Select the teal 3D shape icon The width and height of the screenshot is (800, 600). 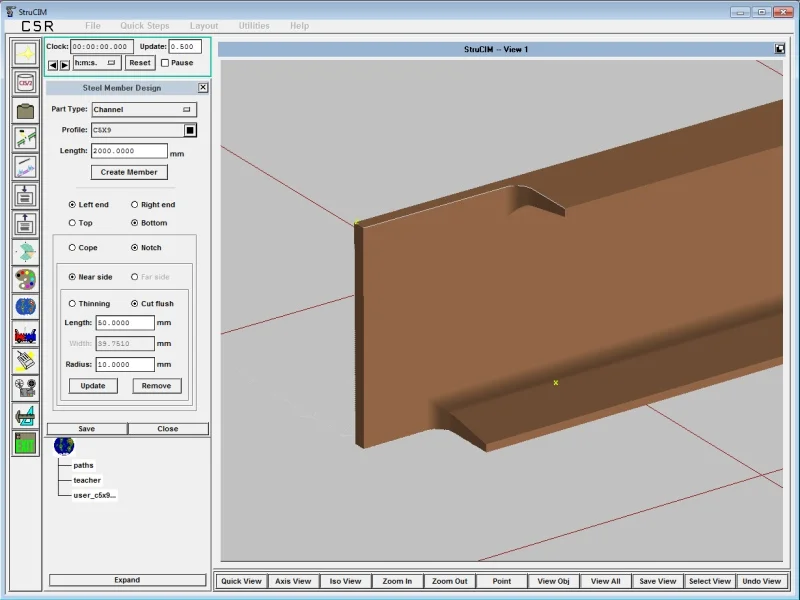[25, 252]
